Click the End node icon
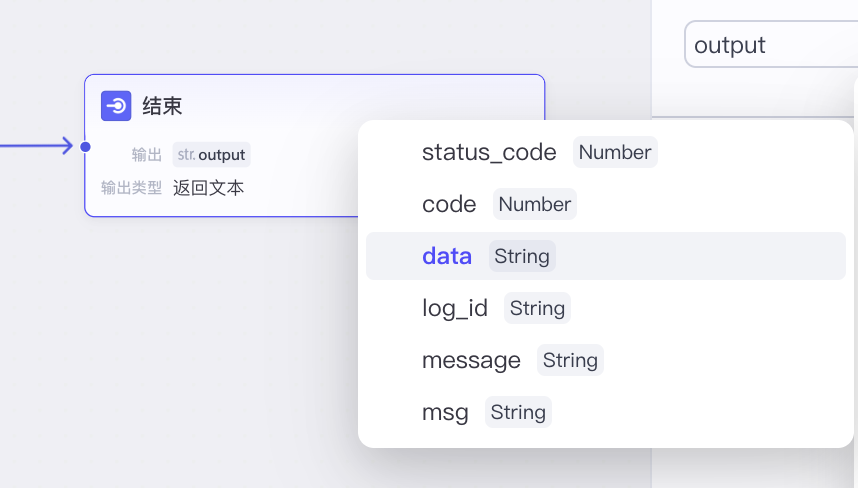 (116, 106)
